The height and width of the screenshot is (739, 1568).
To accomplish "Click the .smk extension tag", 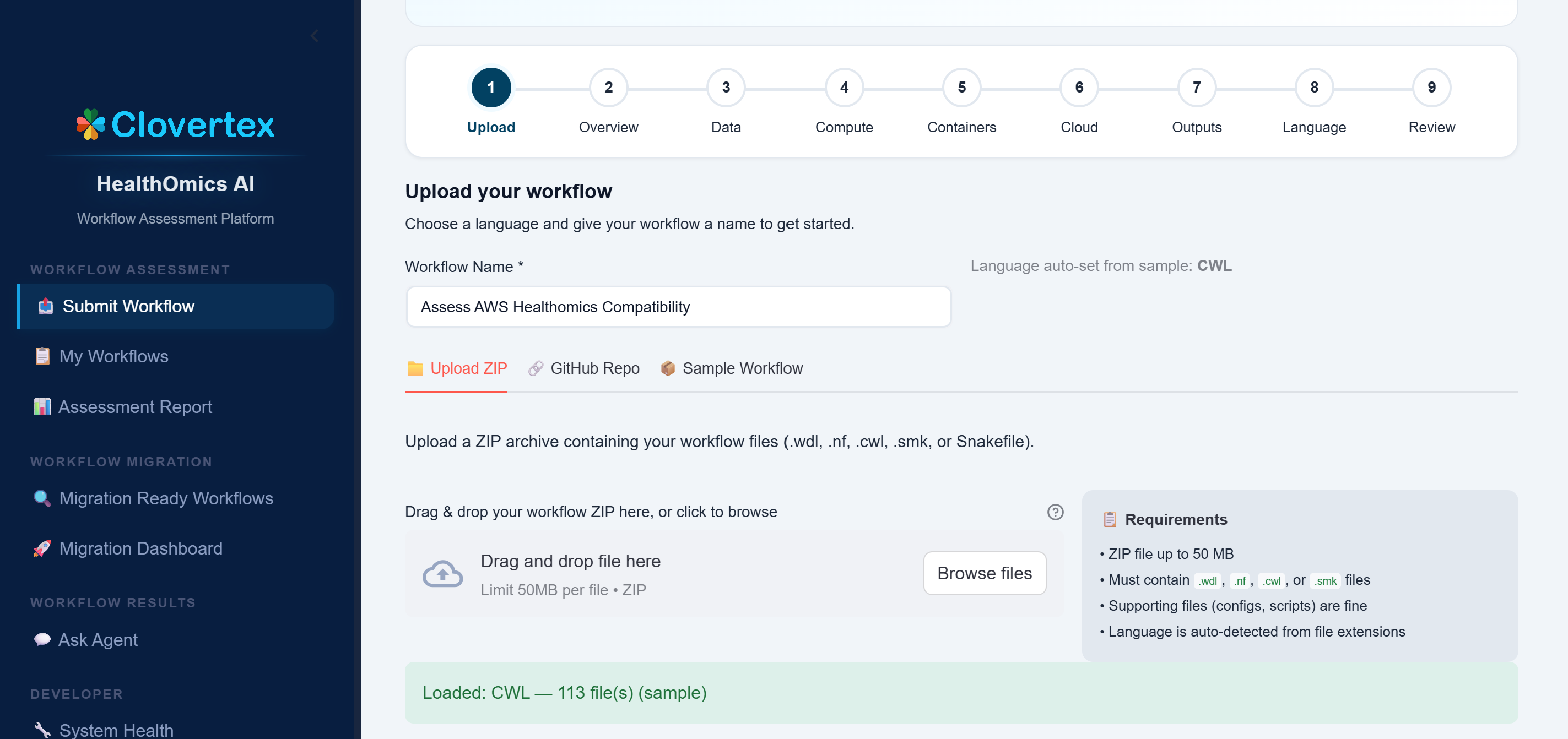I will pos(1324,581).
